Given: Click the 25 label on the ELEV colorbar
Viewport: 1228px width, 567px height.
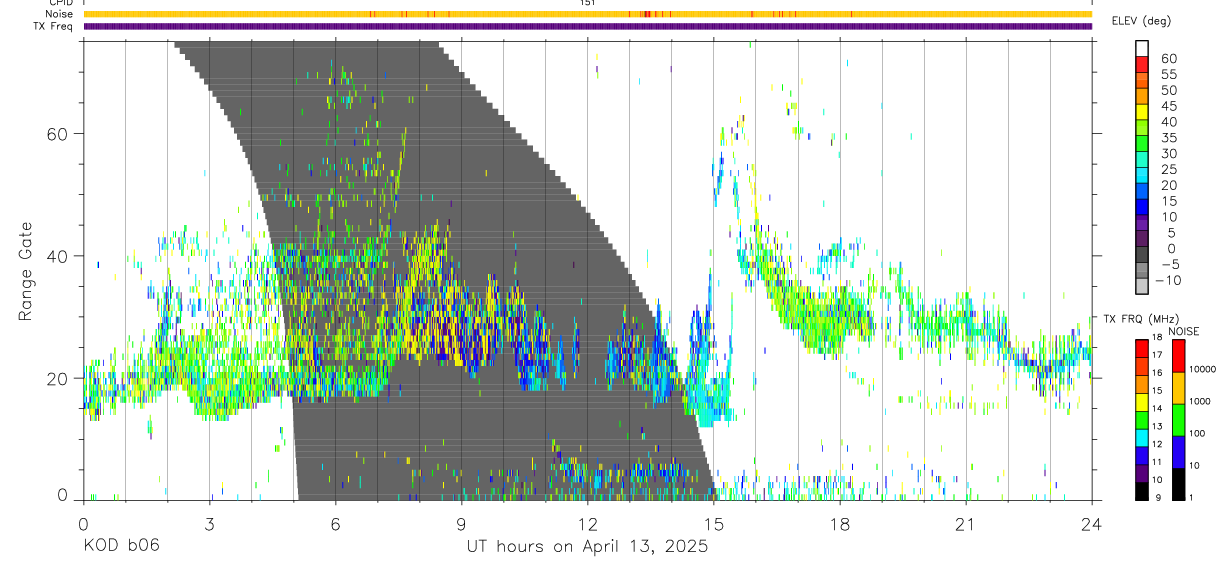Looking at the screenshot, I should point(1169,170).
